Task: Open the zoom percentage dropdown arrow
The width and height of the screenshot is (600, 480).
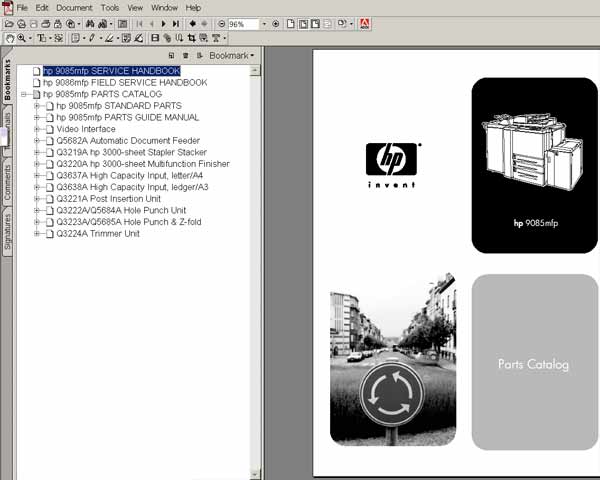Action: click(264, 24)
